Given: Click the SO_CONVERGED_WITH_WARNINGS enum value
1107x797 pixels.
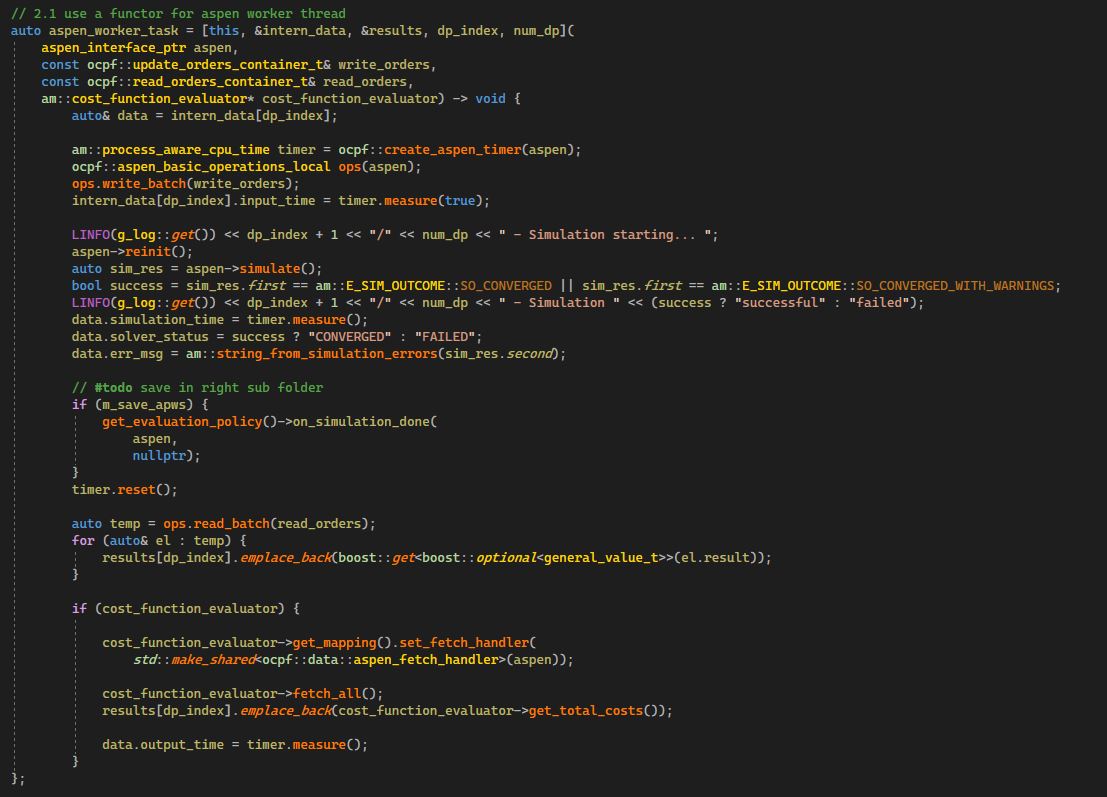Looking at the screenshot, I should click(955, 285).
